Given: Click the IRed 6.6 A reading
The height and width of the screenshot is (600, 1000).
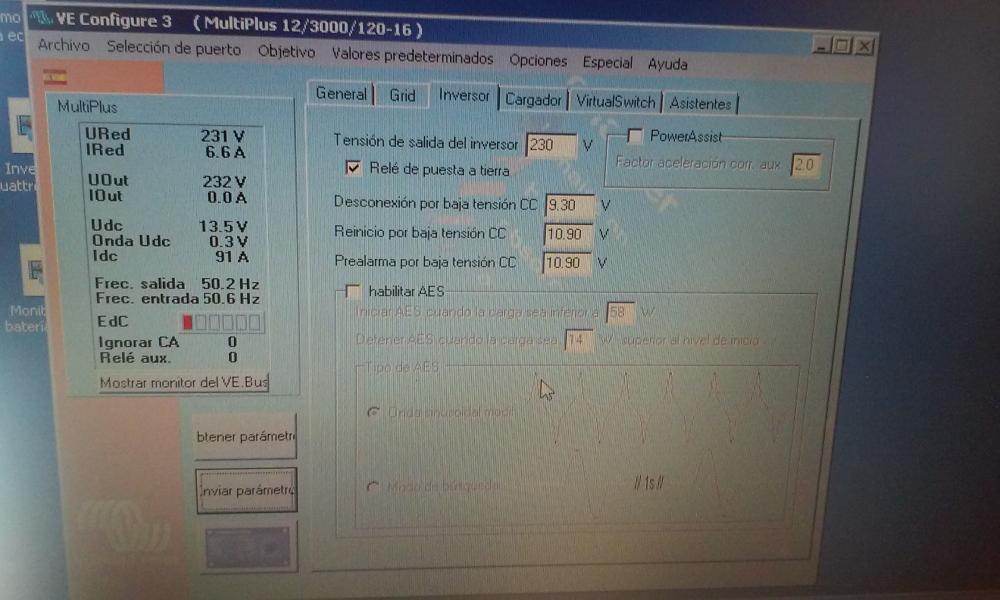Looking at the screenshot, I should [x=224, y=152].
